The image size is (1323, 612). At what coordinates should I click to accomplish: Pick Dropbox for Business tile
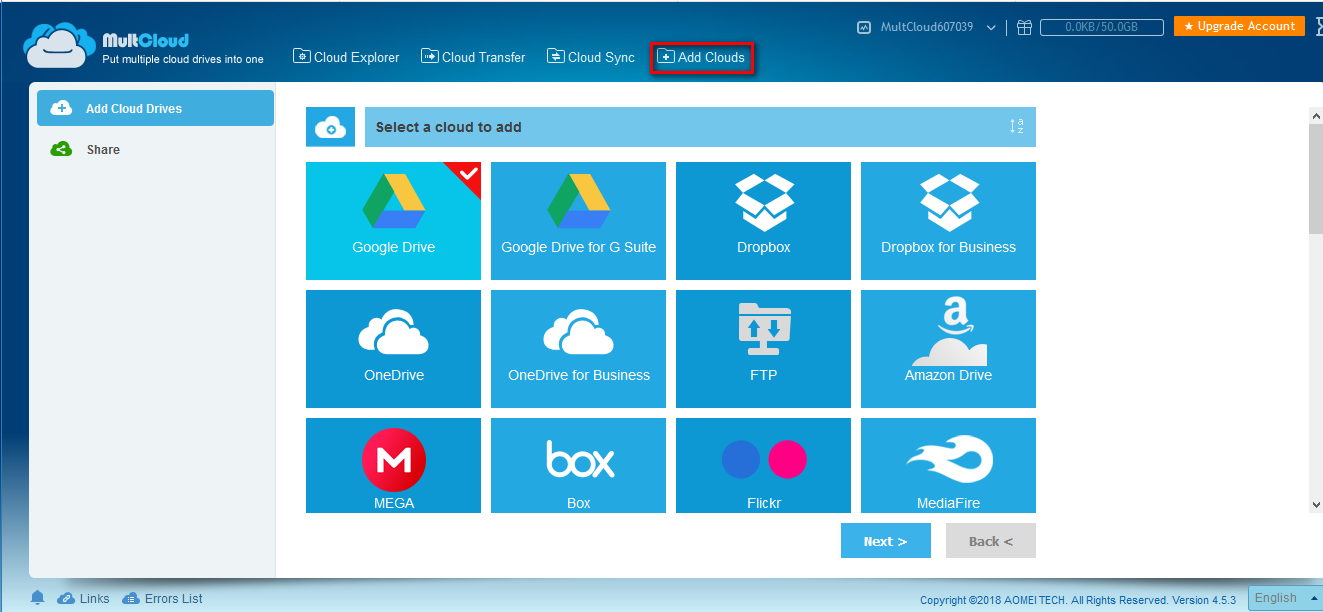948,221
